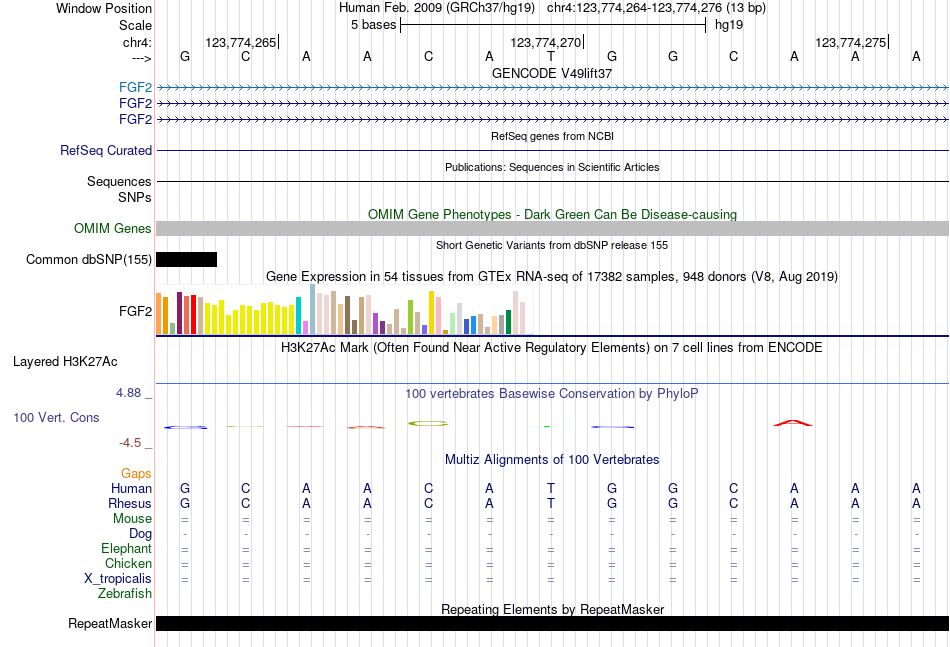Viewport: 950px width, 647px height.
Task: Click the 4.88 PhyloP upper scale value
Action: 128,393
